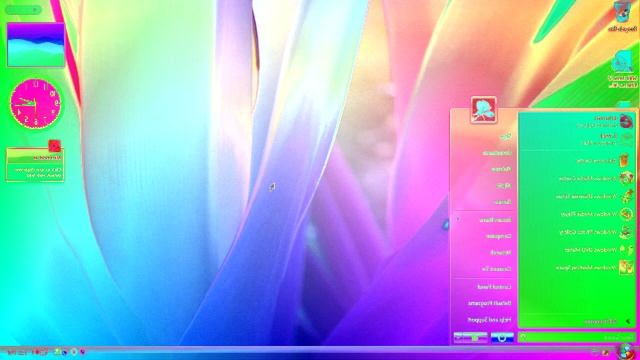Open the user name personal folder link
640x360 pixels.
point(506,137)
